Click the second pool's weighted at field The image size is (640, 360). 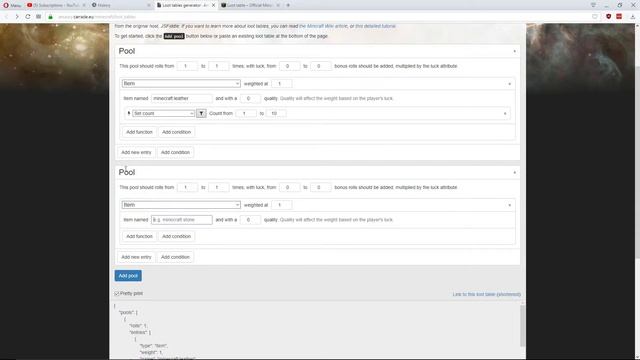pos(282,205)
